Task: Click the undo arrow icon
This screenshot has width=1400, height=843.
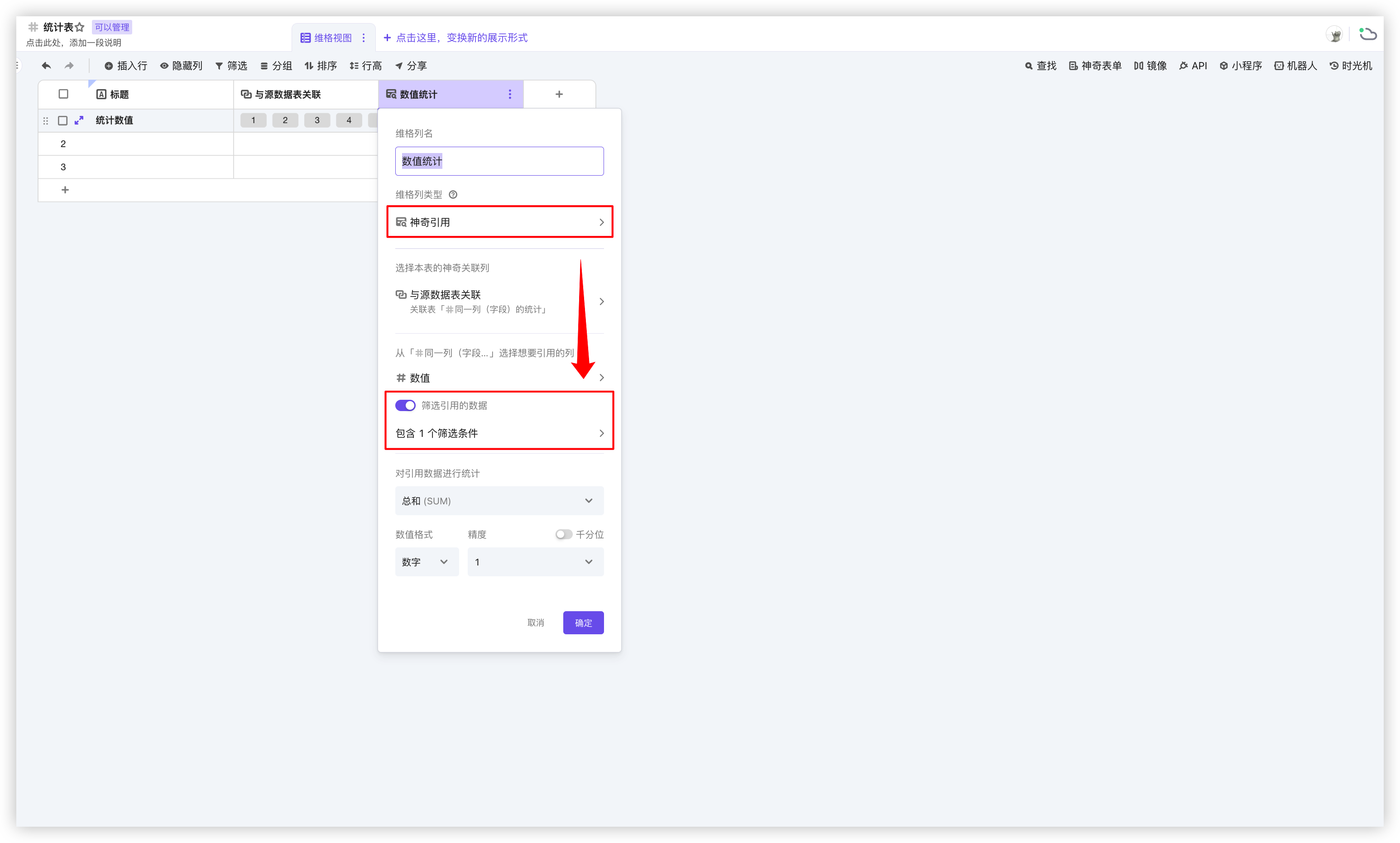Action: click(46, 66)
